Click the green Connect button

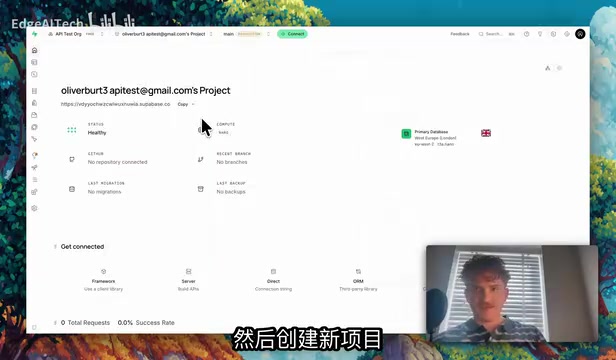(x=292, y=34)
